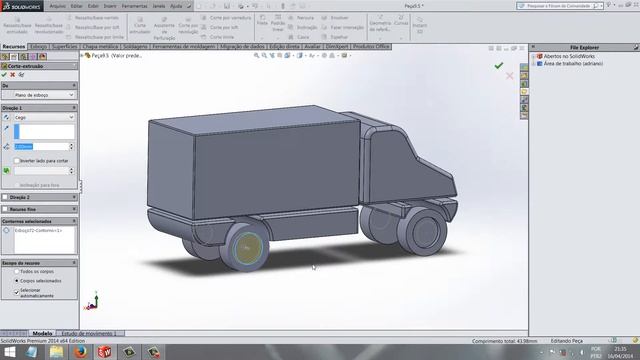This screenshot has height=360, width=640.
Task: Switch to the Esboço tab
Action: click(39, 47)
